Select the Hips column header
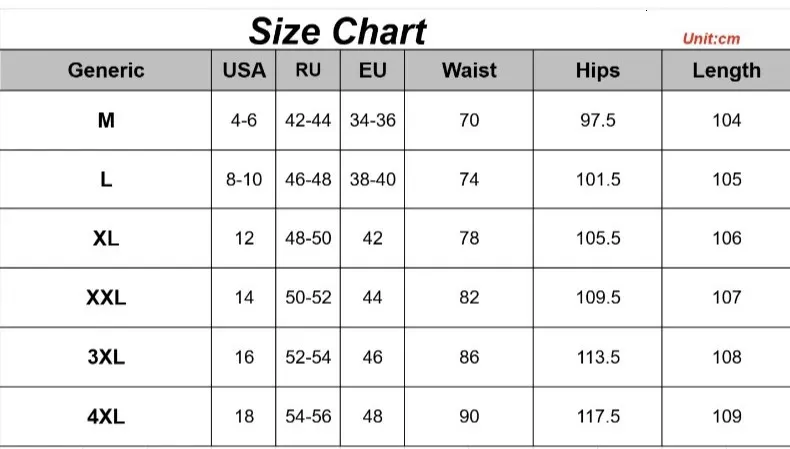Screen dimensions: 790x449 598,70
